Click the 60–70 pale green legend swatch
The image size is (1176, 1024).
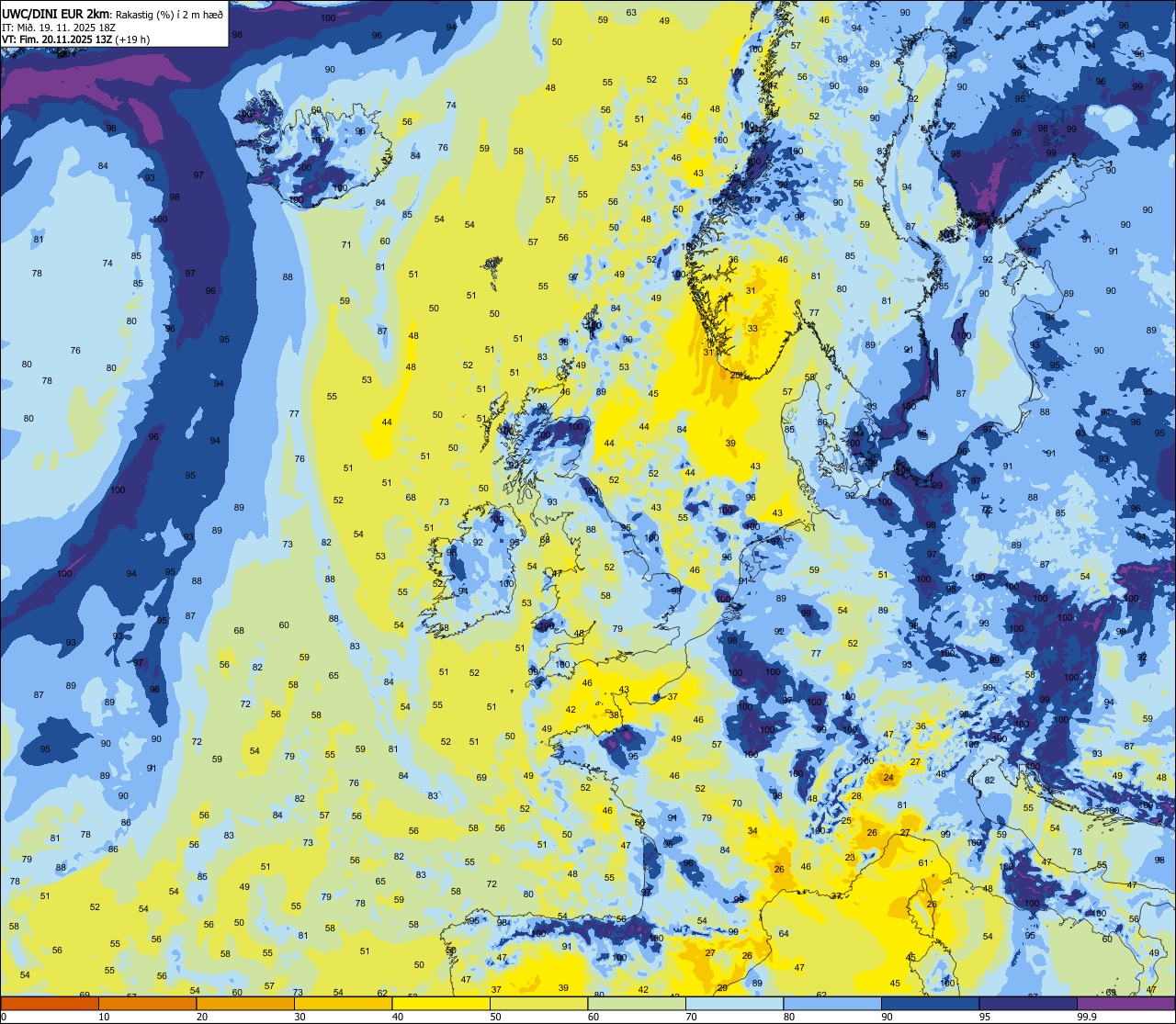click(637, 1003)
